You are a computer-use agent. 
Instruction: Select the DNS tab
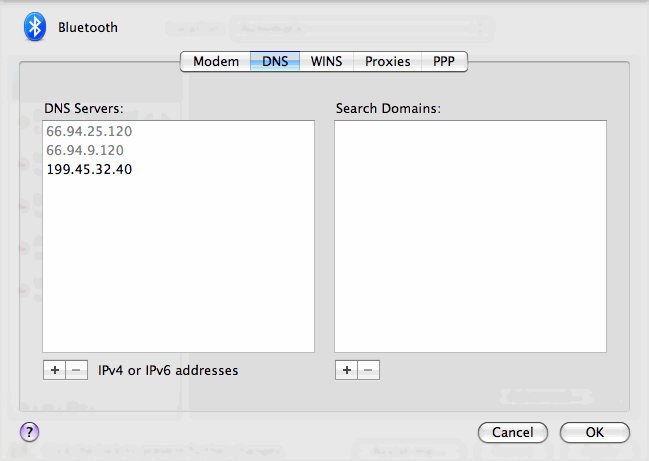pyautogui.click(x=275, y=62)
